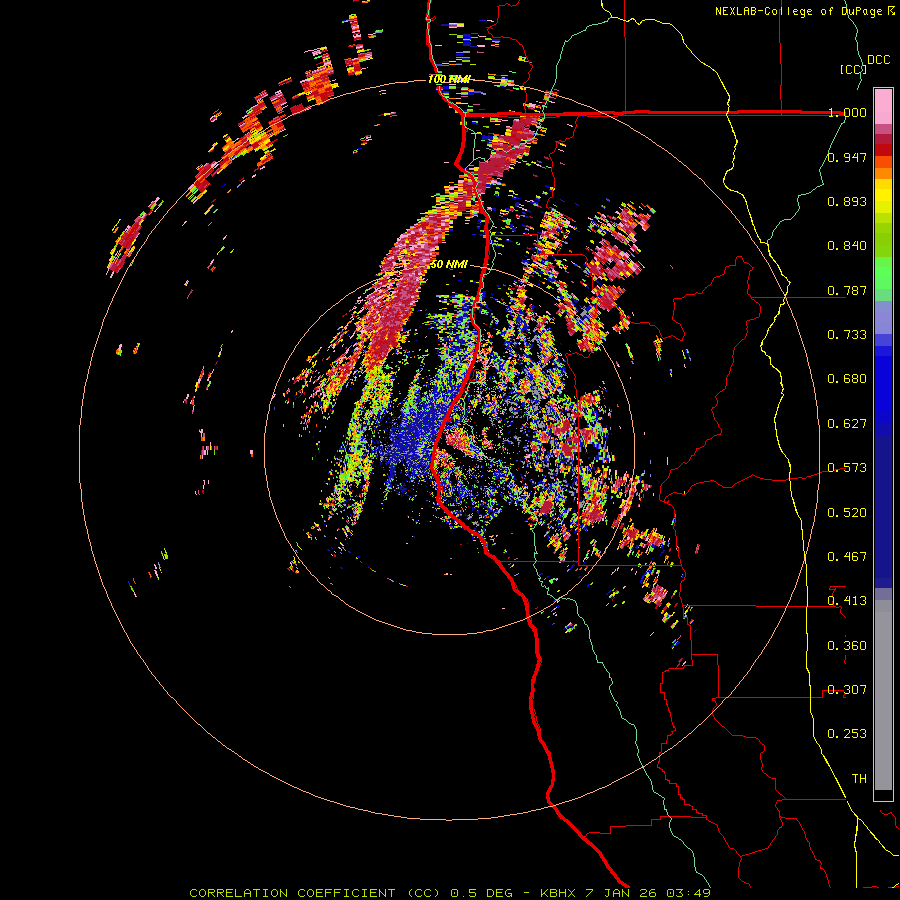The image size is (900, 900).
Task: Select the 0.467 scale value
Action: click(x=847, y=557)
